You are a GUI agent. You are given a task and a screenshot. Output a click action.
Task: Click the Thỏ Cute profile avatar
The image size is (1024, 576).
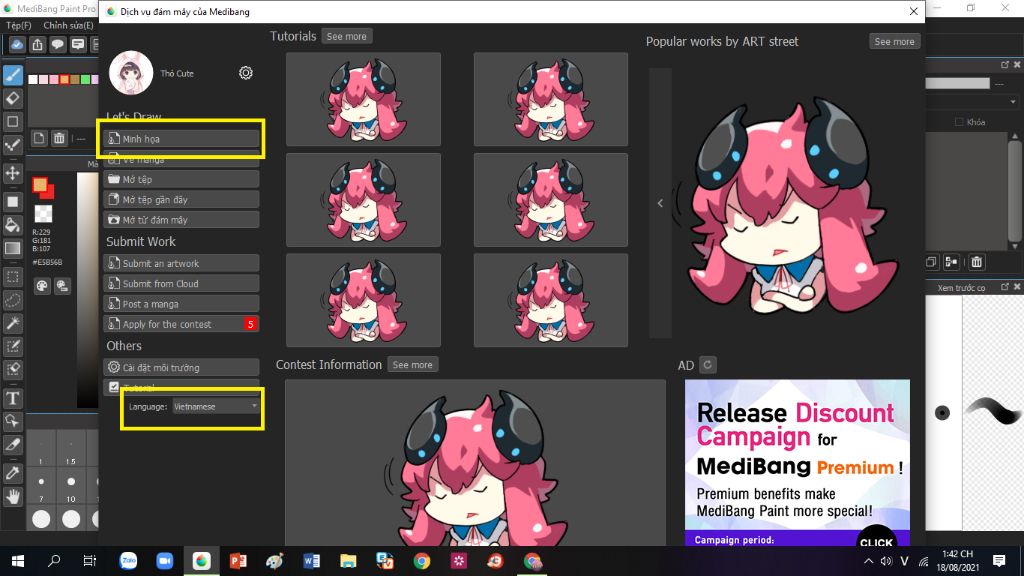[x=131, y=72]
